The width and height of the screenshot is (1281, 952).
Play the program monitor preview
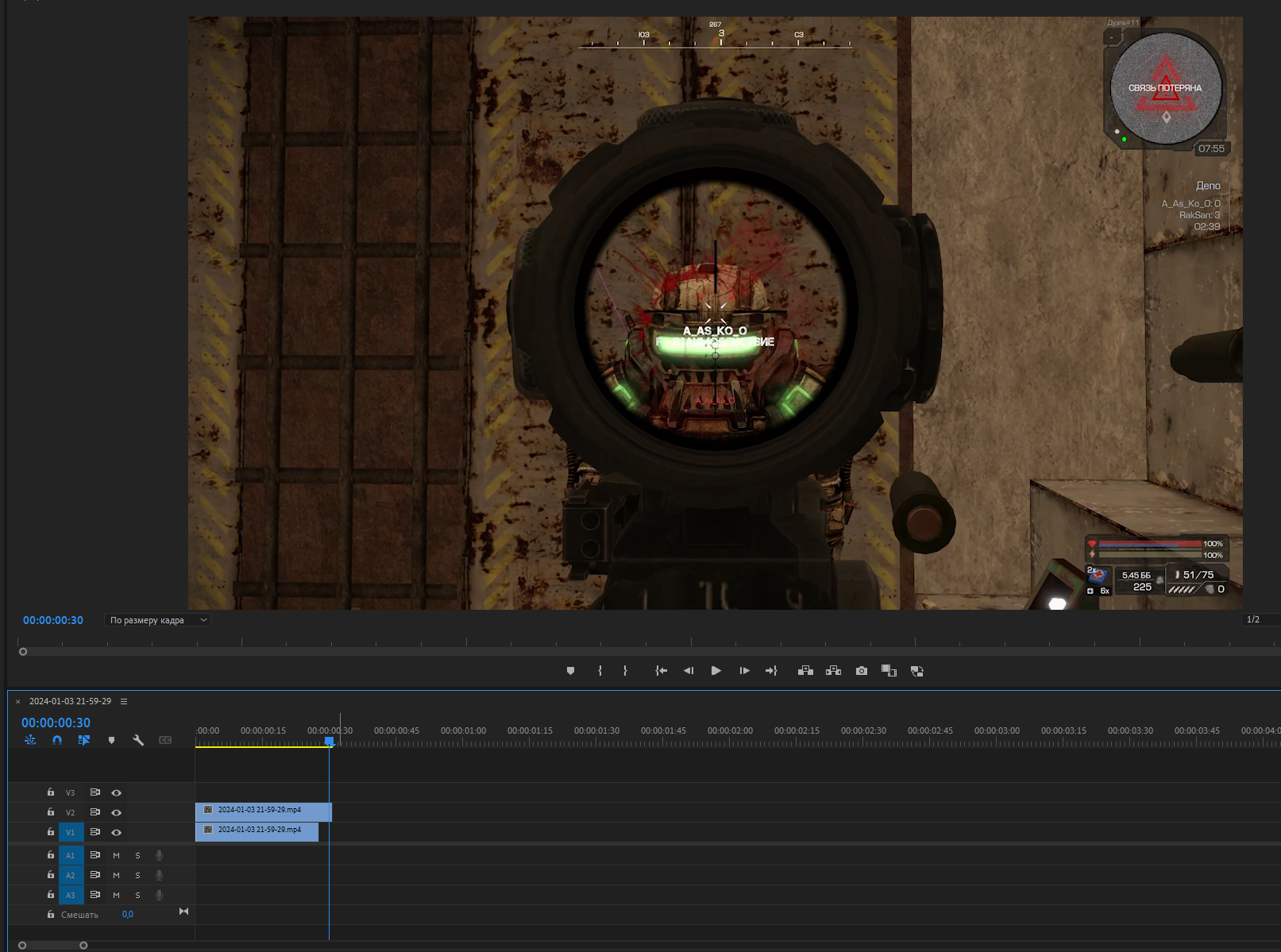[716, 671]
